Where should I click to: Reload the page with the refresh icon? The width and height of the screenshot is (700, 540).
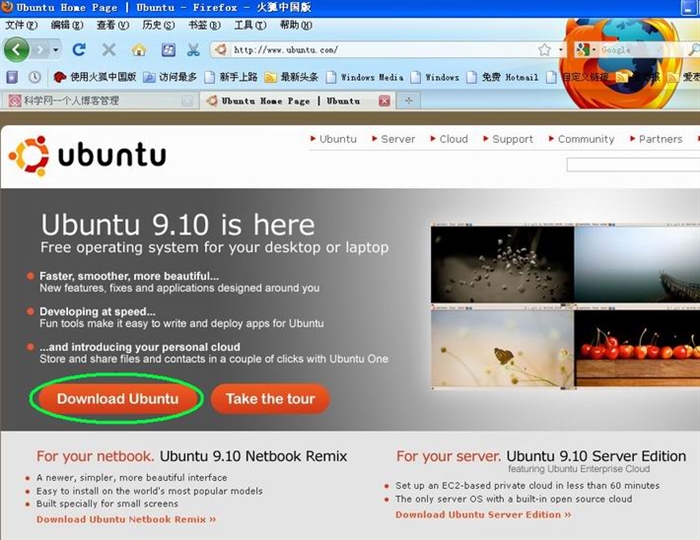coord(79,50)
